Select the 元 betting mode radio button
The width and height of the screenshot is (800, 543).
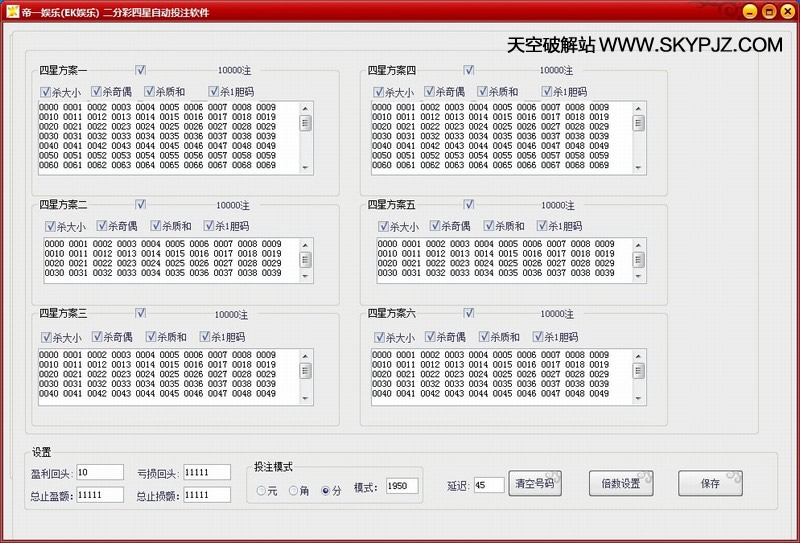click(x=263, y=490)
